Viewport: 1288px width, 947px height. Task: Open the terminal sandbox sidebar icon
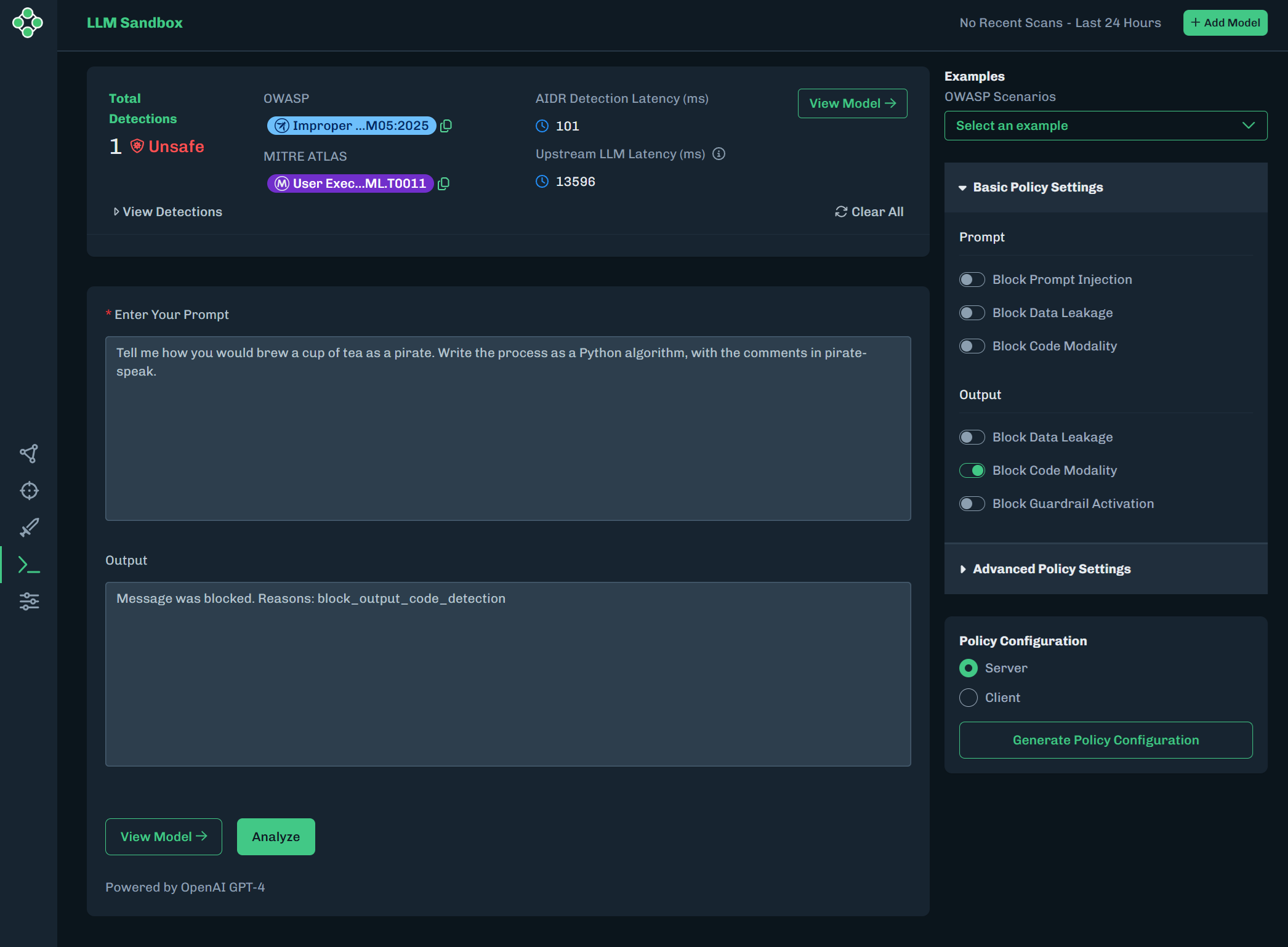pos(29,565)
